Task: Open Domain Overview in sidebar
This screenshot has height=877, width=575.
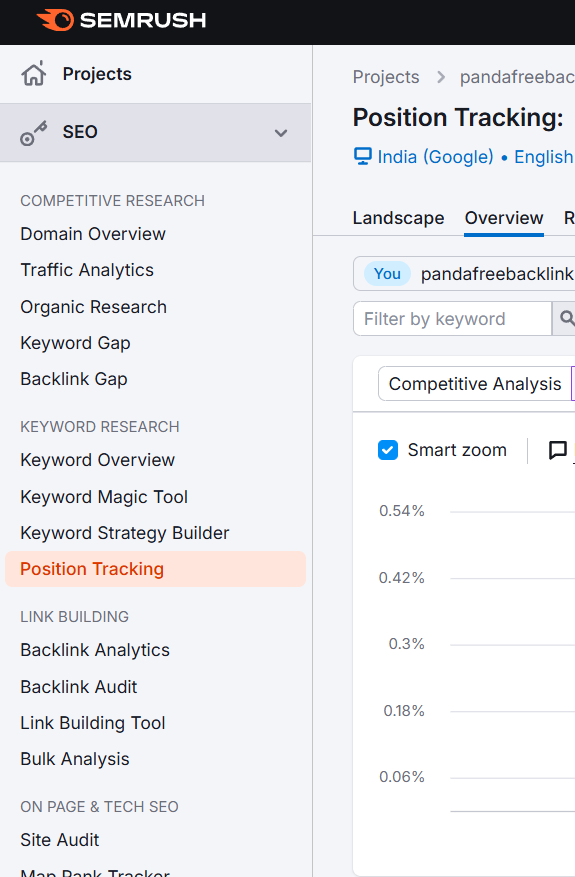Action: pos(93,234)
